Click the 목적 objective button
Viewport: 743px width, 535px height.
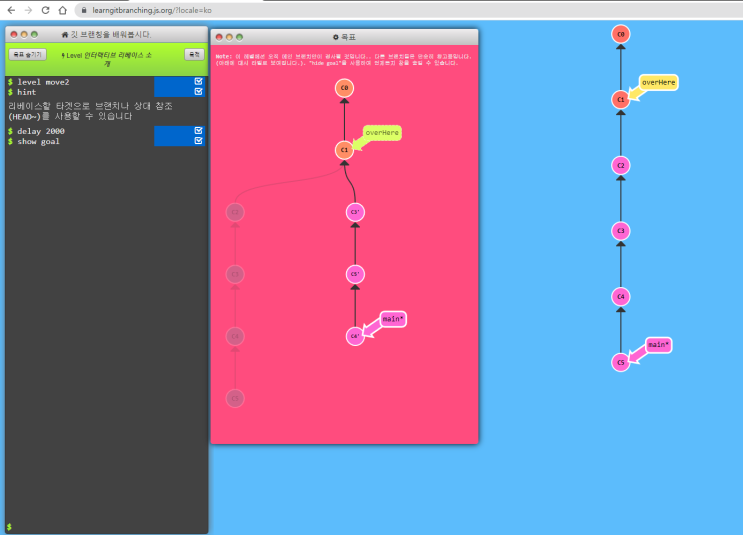point(192,54)
